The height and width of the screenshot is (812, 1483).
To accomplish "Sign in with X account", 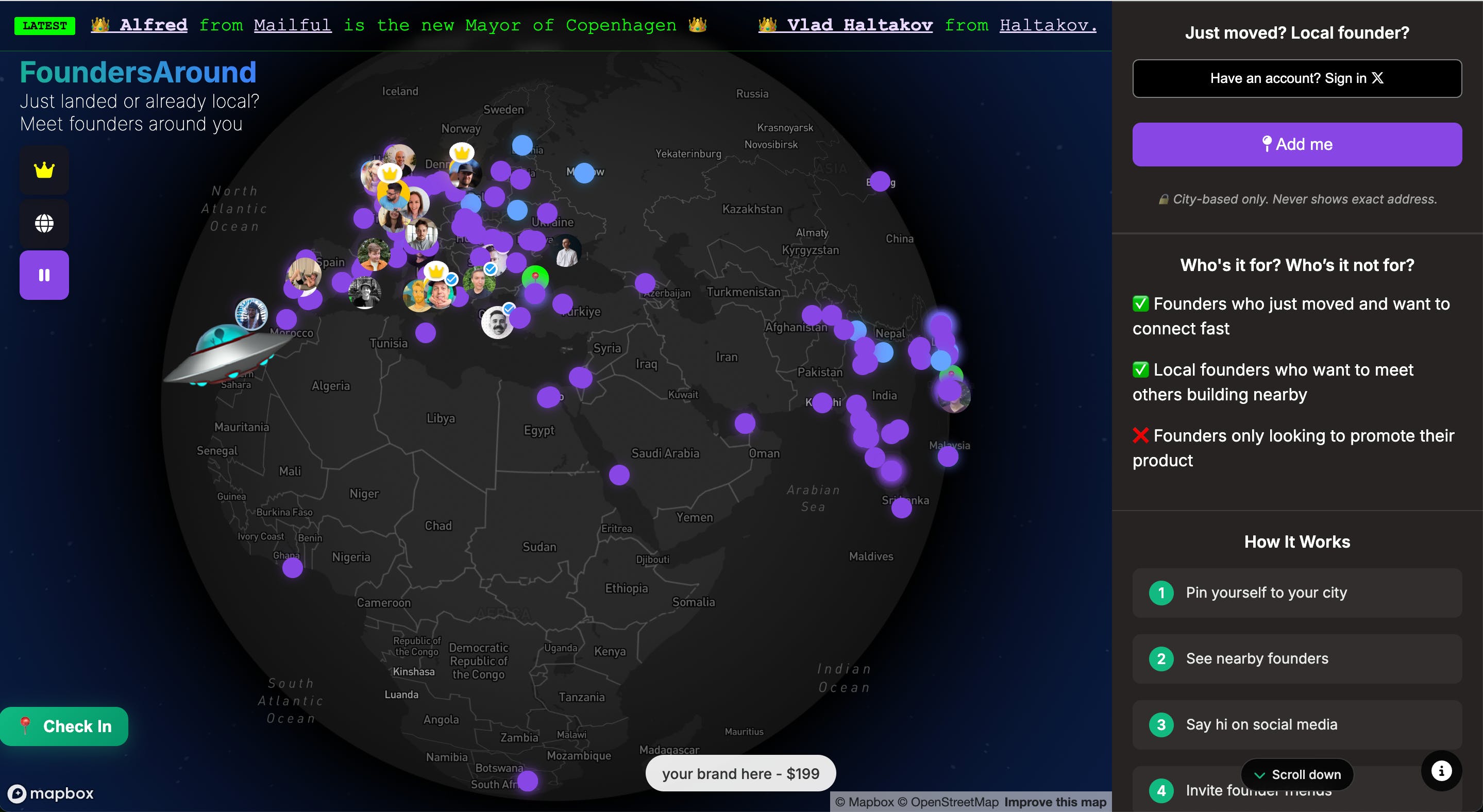I will [x=1296, y=78].
